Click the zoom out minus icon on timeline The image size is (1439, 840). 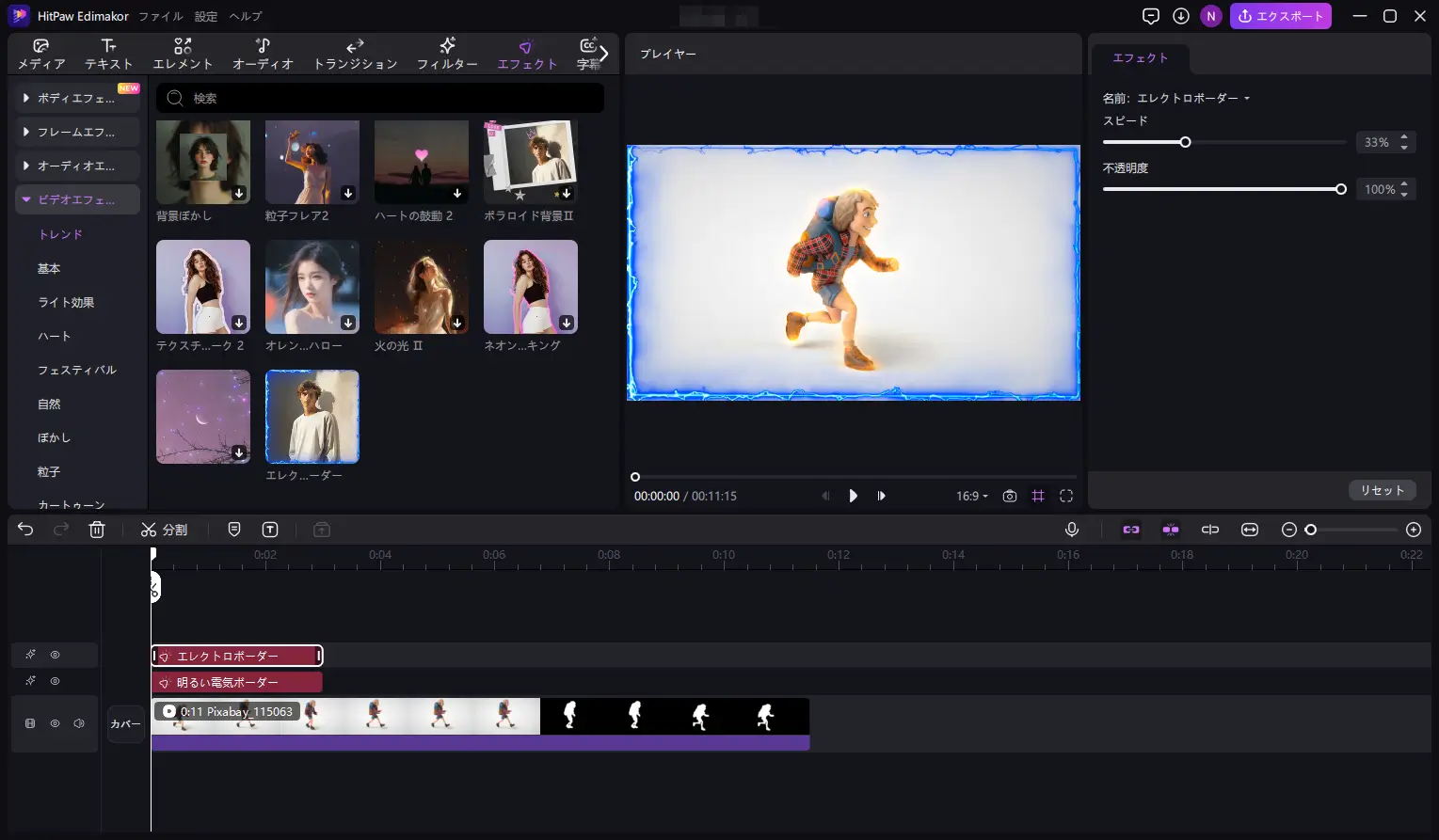coord(1289,530)
